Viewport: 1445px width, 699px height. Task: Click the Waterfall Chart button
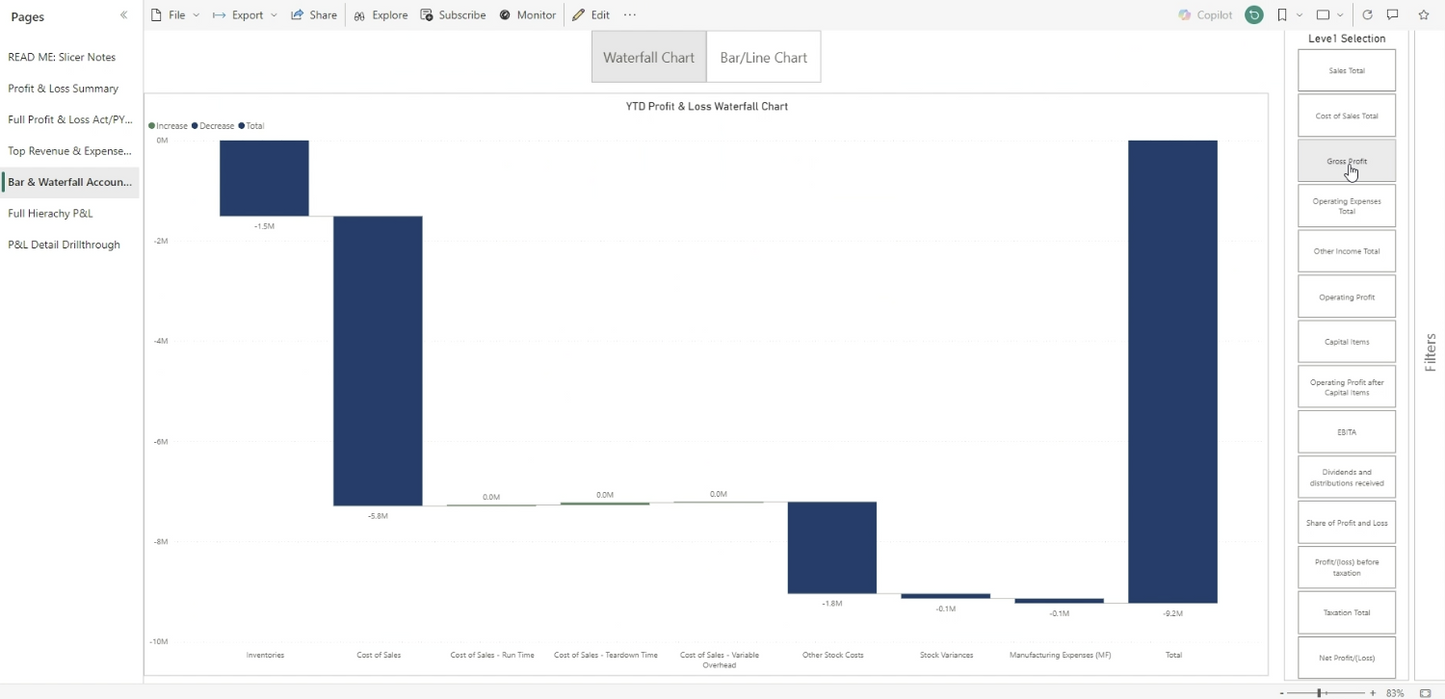pos(649,57)
